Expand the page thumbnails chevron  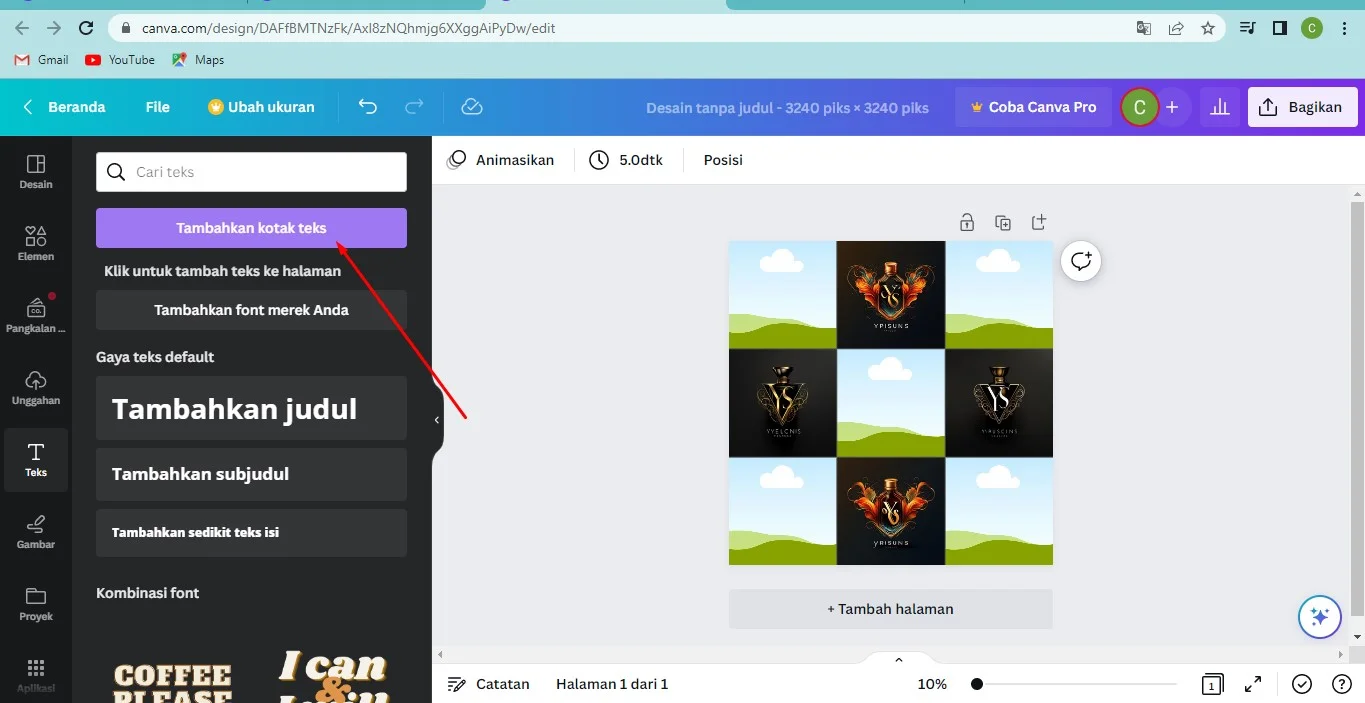tap(898, 659)
